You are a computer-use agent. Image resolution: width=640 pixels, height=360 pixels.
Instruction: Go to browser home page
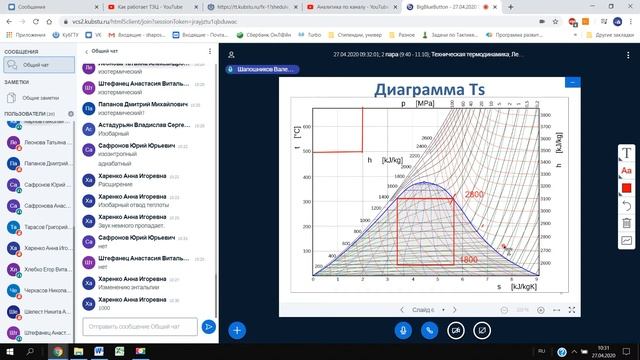49,22
